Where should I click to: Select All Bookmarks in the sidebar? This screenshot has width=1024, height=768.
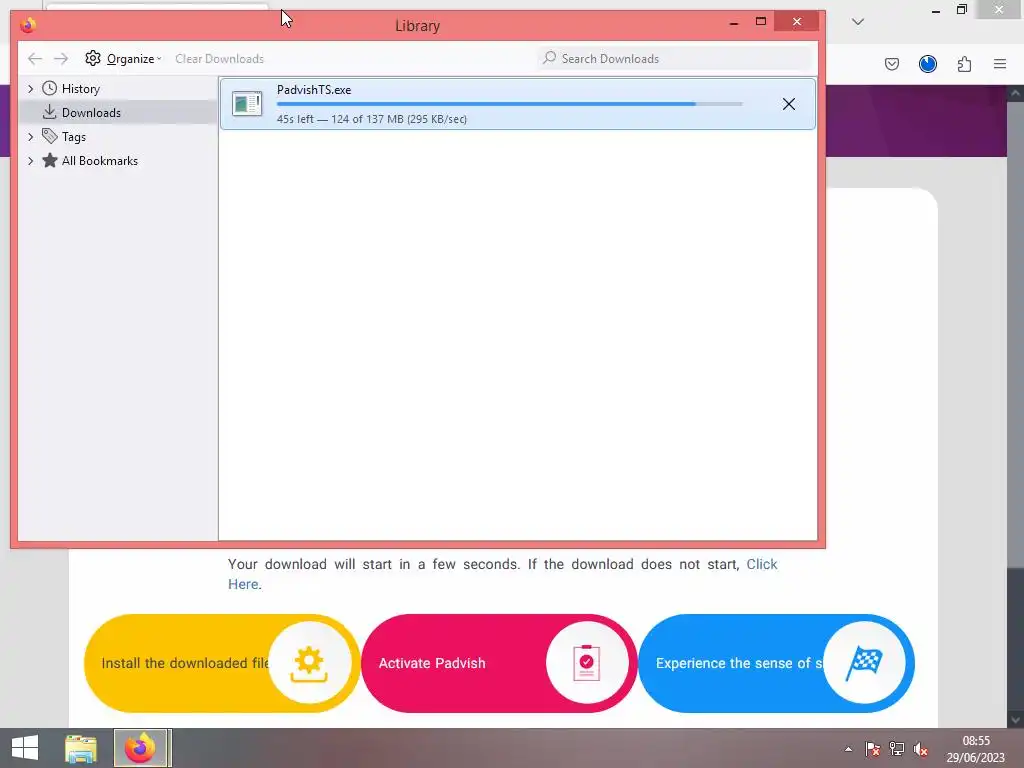coord(99,161)
